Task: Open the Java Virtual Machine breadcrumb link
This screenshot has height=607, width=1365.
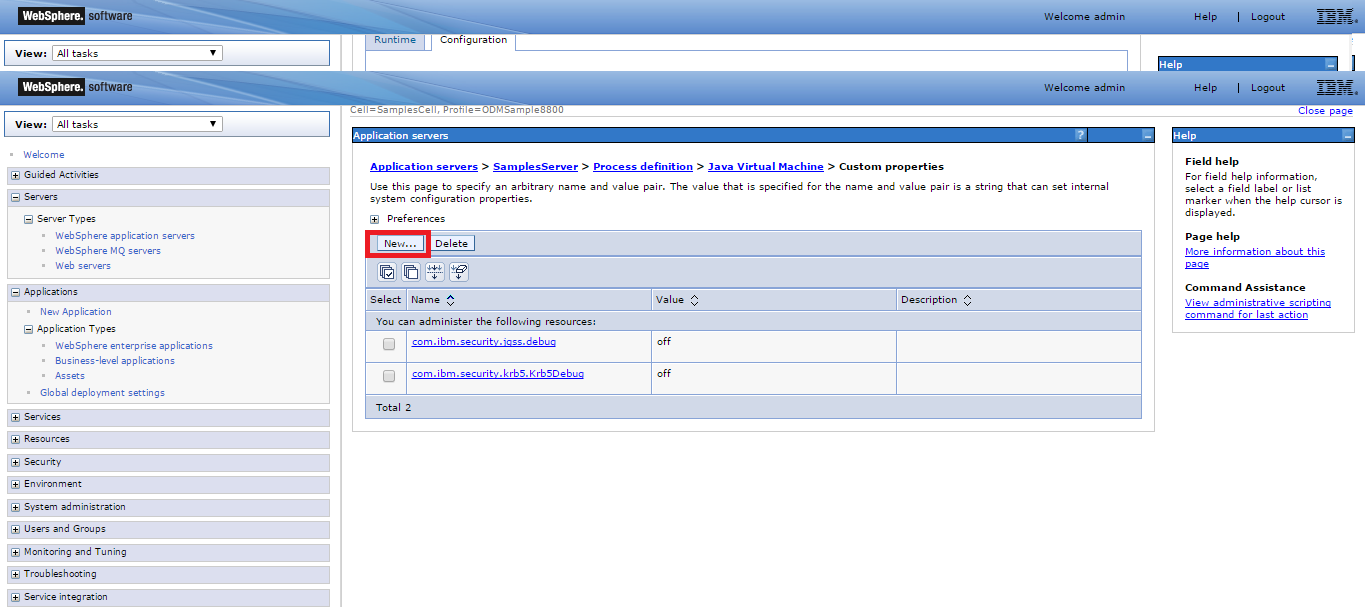Action: point(765,166)
